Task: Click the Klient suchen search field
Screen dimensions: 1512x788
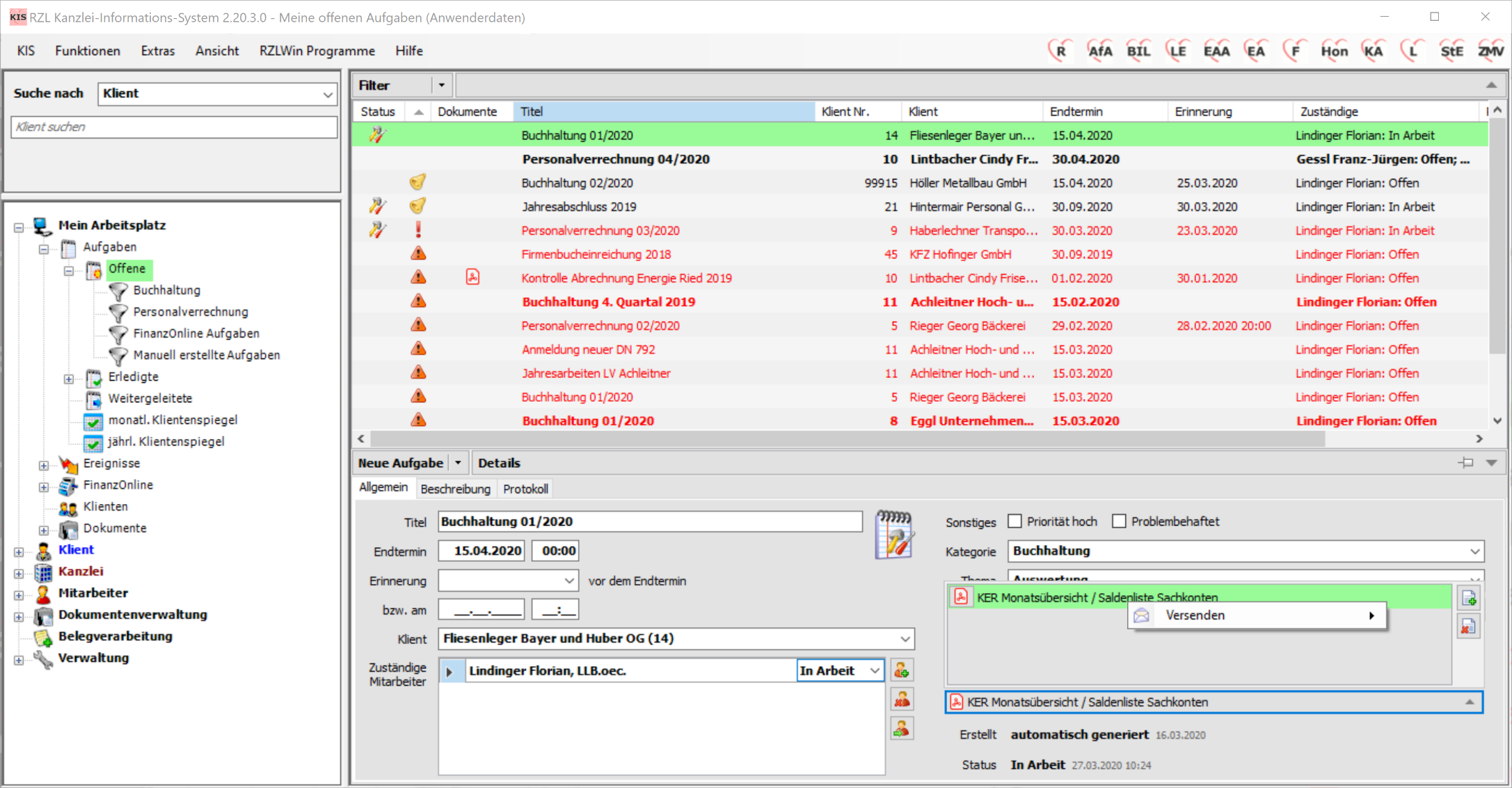Action: point(174,127)
